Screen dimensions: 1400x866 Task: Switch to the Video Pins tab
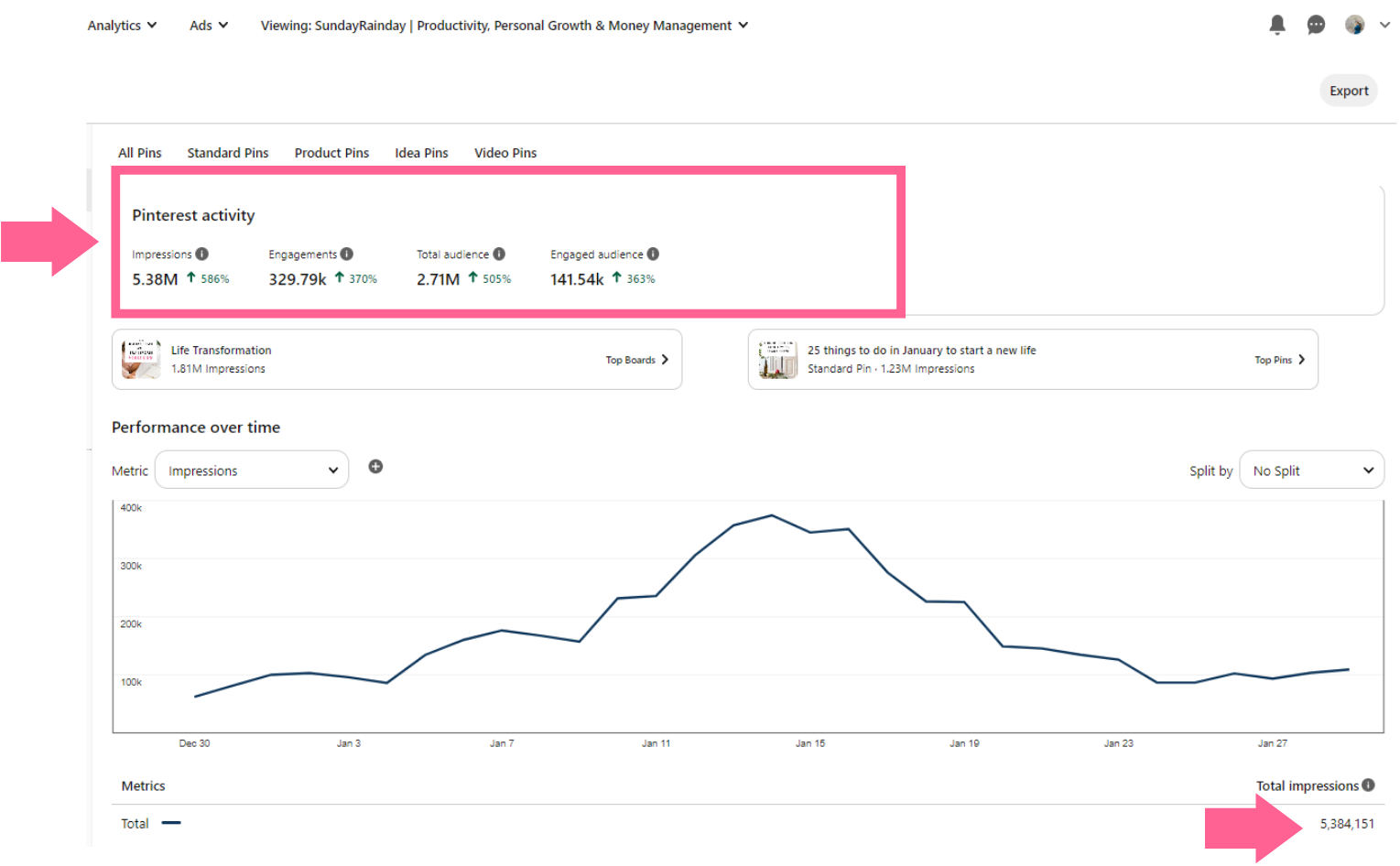point(505,153)
